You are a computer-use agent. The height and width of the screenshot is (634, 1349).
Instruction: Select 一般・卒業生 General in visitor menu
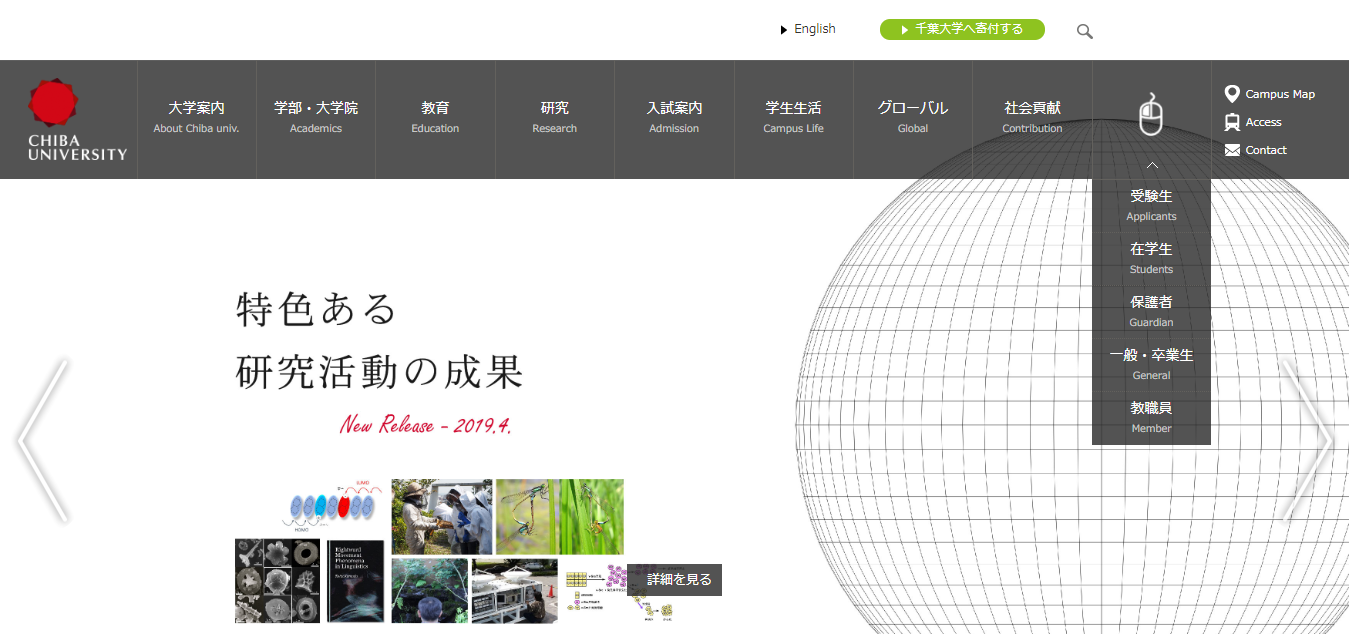pos(1151,364)
